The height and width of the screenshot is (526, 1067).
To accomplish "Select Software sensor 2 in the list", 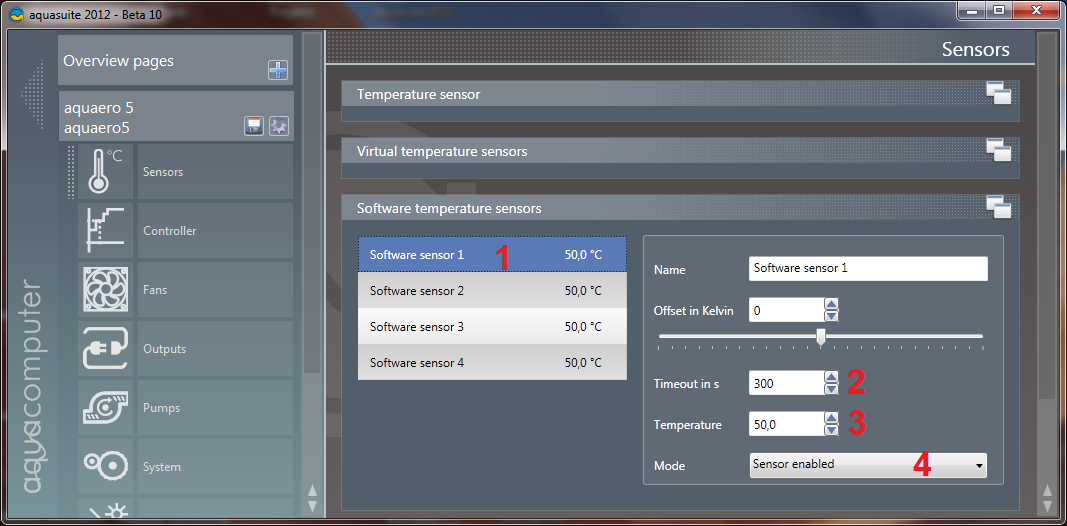I will pos(492,291).
